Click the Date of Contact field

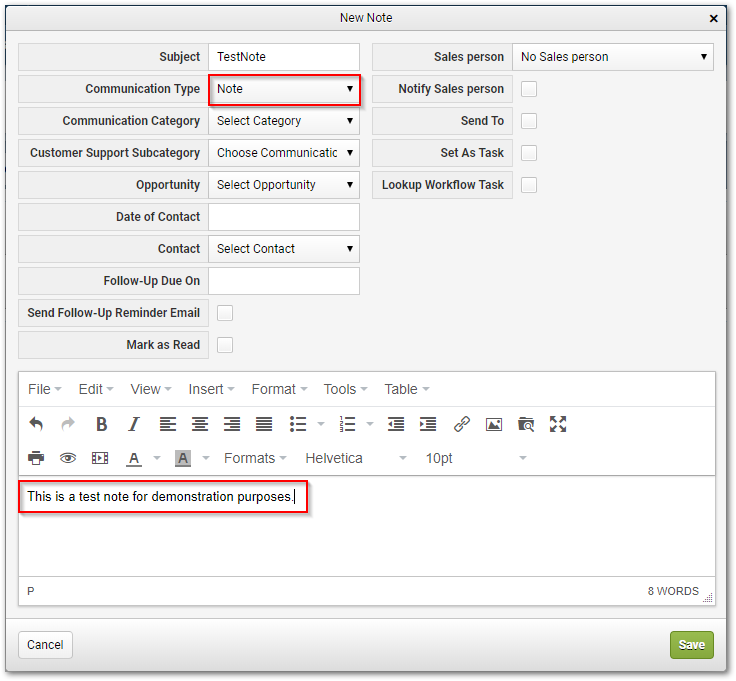(284, 217)
